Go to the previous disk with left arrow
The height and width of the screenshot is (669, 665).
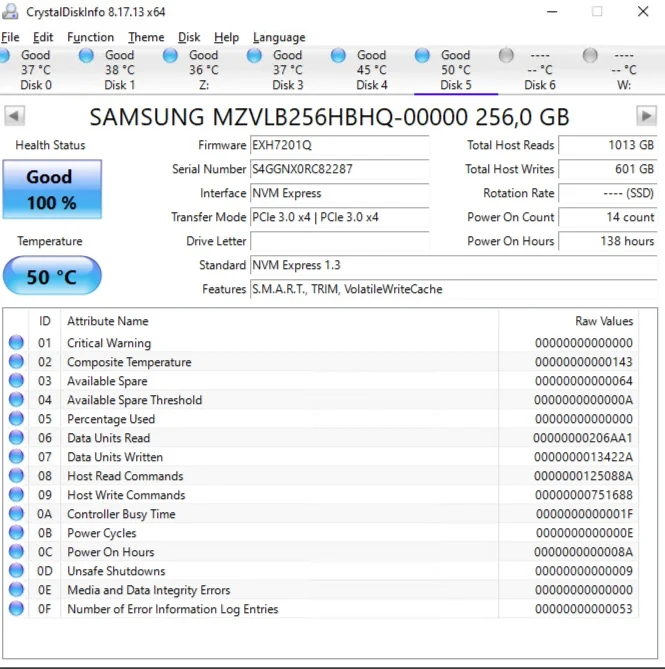pos(15,116)
